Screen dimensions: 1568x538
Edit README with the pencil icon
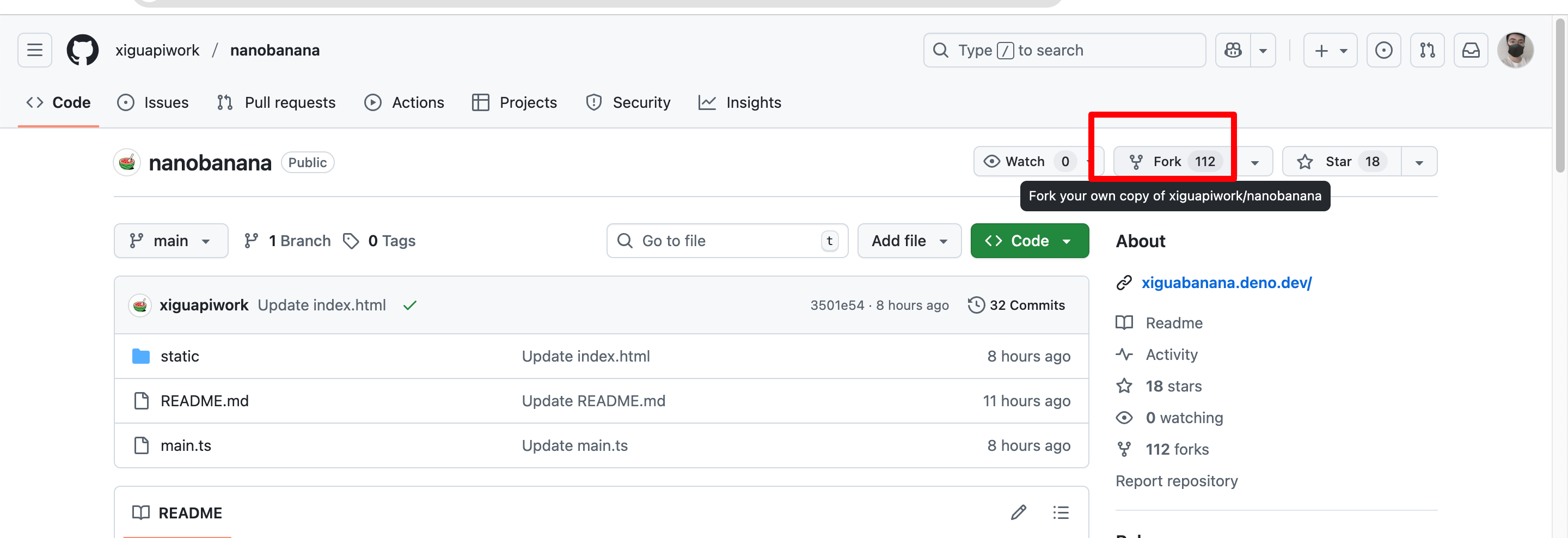pos(1018,512)
